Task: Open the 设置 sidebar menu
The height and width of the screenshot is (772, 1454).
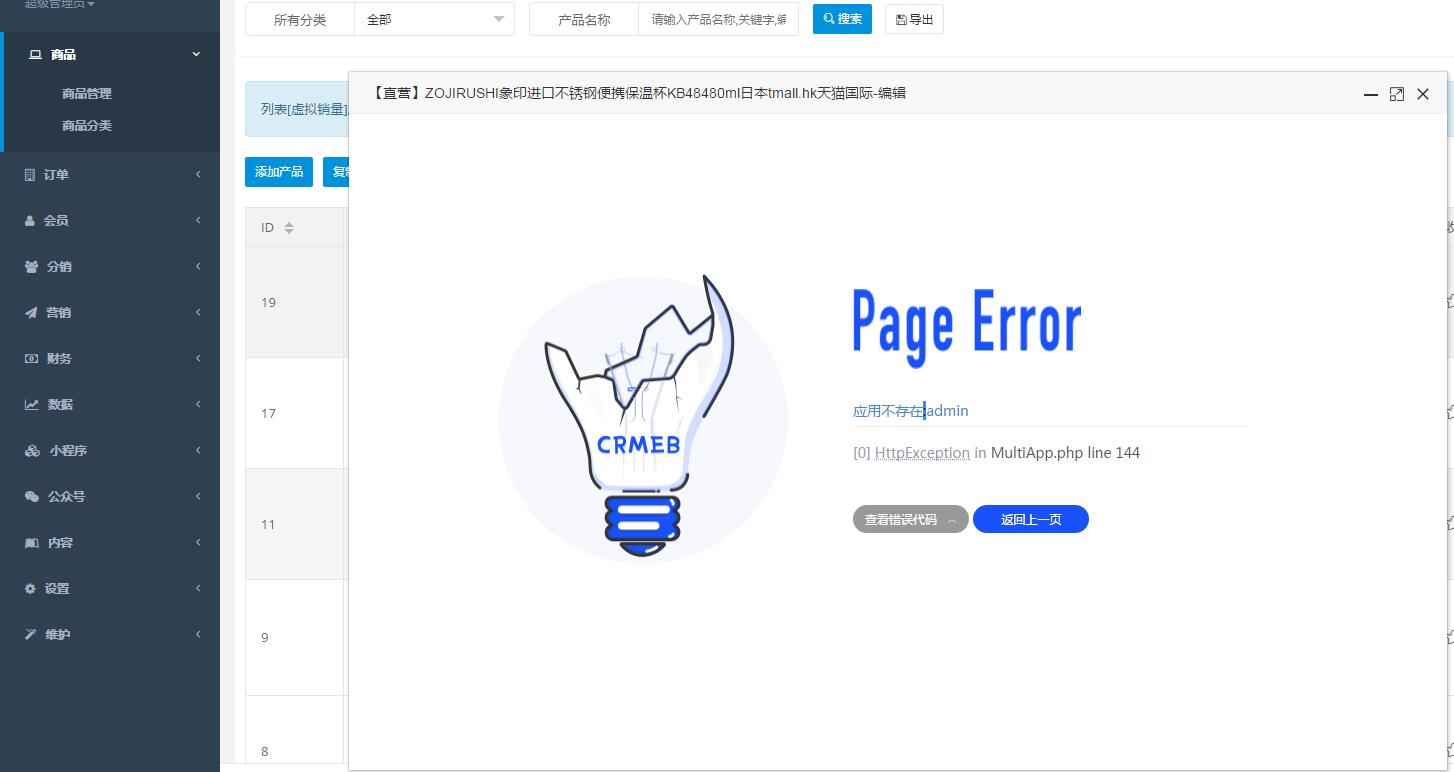Action: click(110, 588)
